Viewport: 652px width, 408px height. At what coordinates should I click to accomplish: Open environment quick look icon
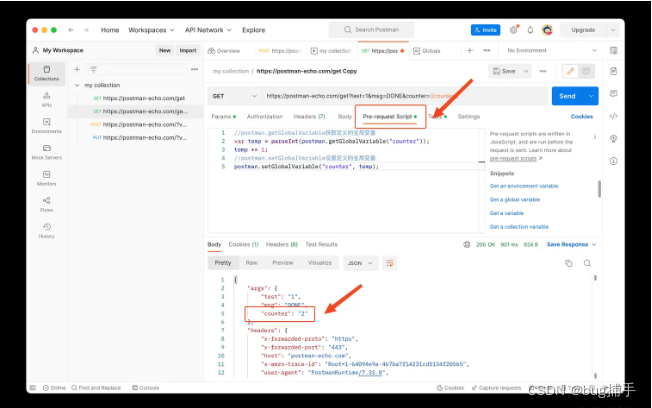[x=613, y=50]
